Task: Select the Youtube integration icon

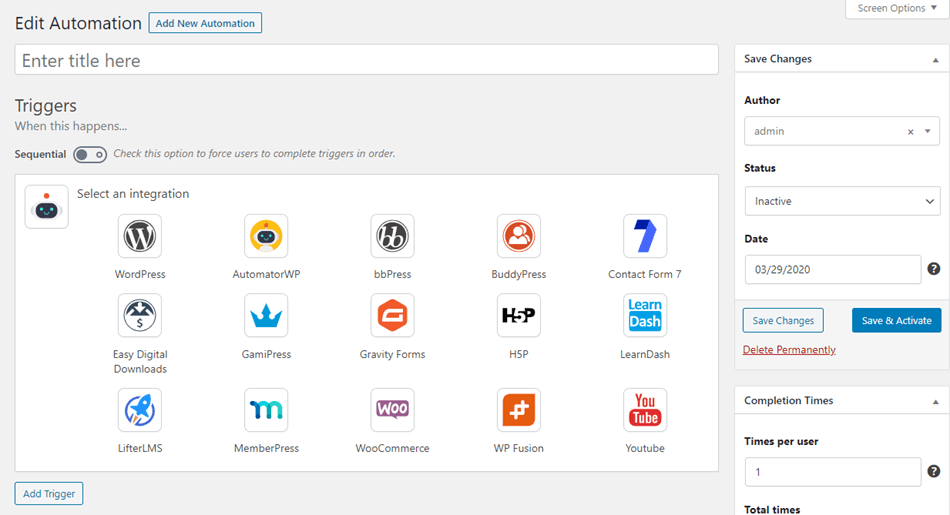Action: click(x=645, y=410)
